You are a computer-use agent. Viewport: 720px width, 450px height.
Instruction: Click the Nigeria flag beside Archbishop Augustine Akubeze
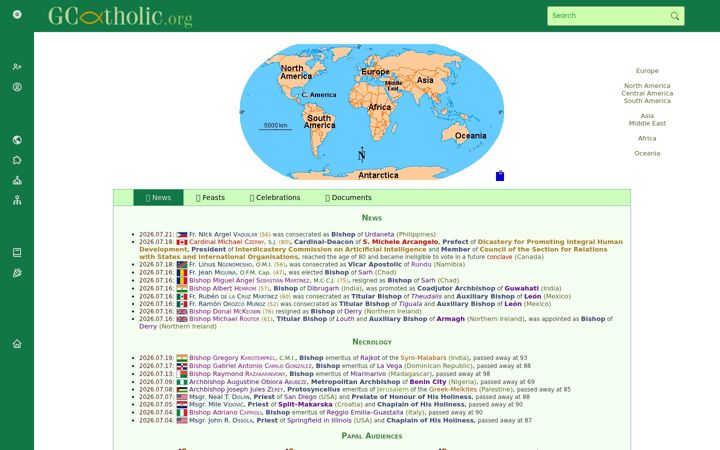182,382
